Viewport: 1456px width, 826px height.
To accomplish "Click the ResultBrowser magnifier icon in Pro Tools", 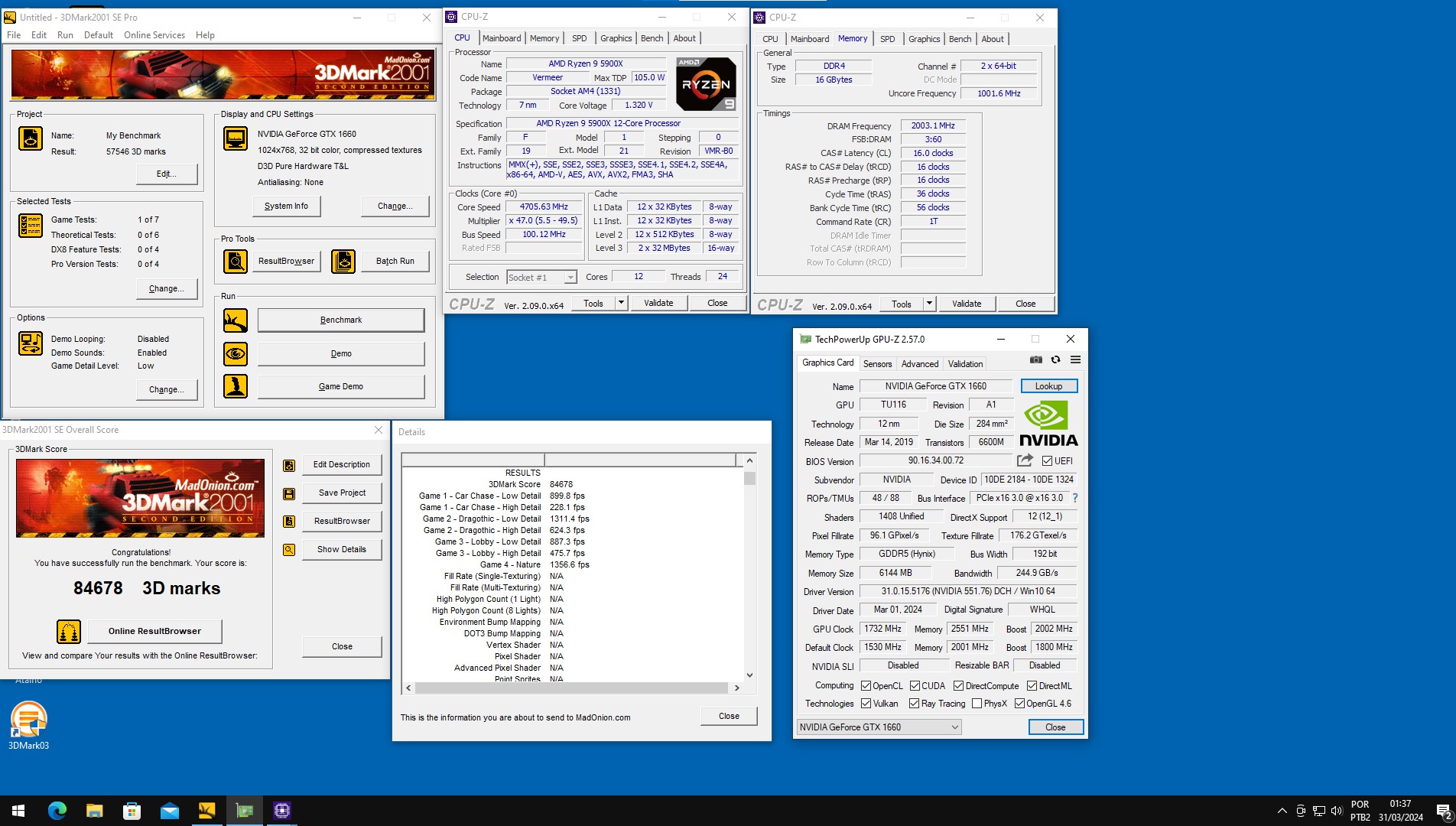I will point(236,262).
